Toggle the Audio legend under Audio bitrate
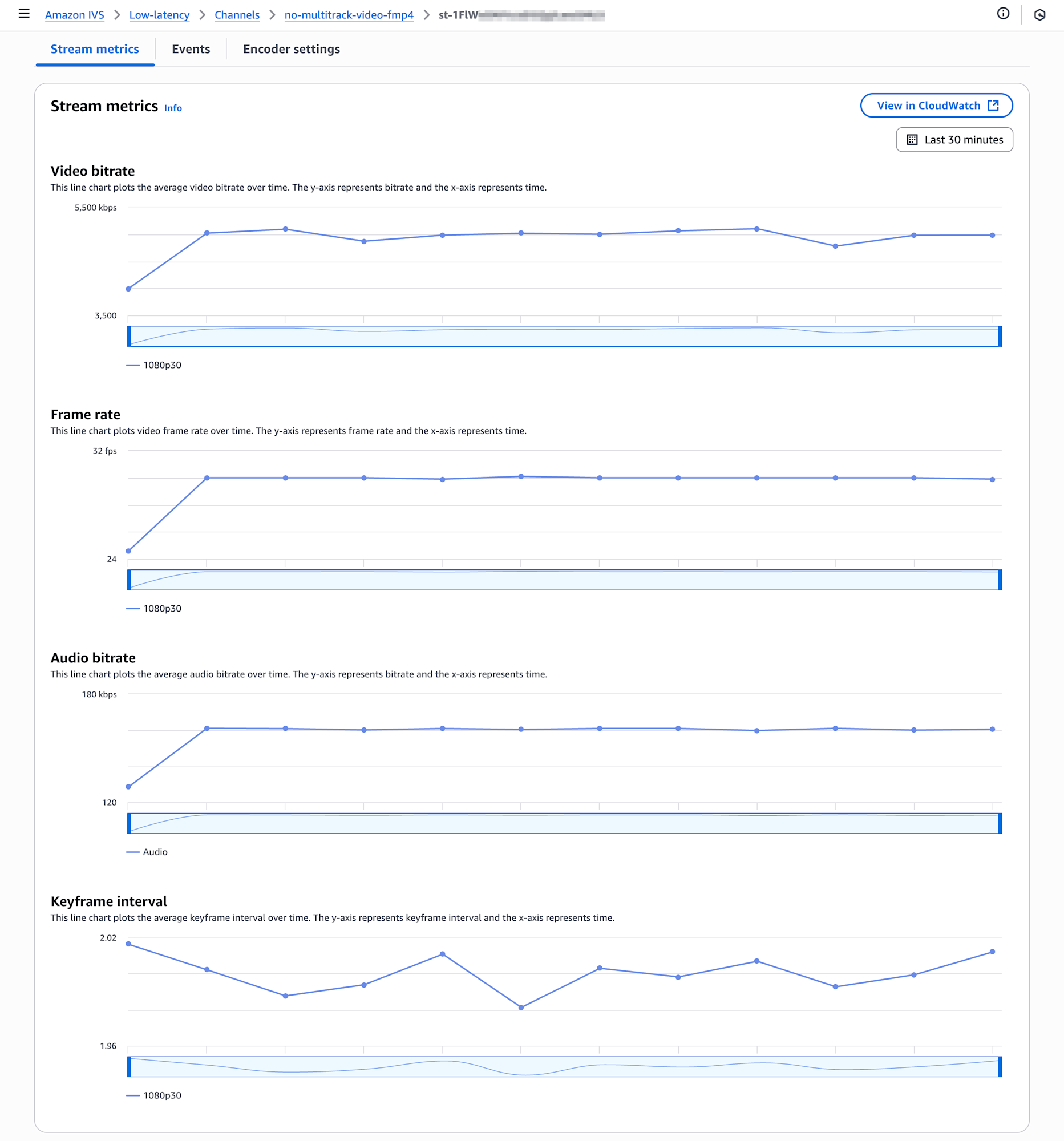The width and height of the screenshot is (1064, 1141). (147, 852)
